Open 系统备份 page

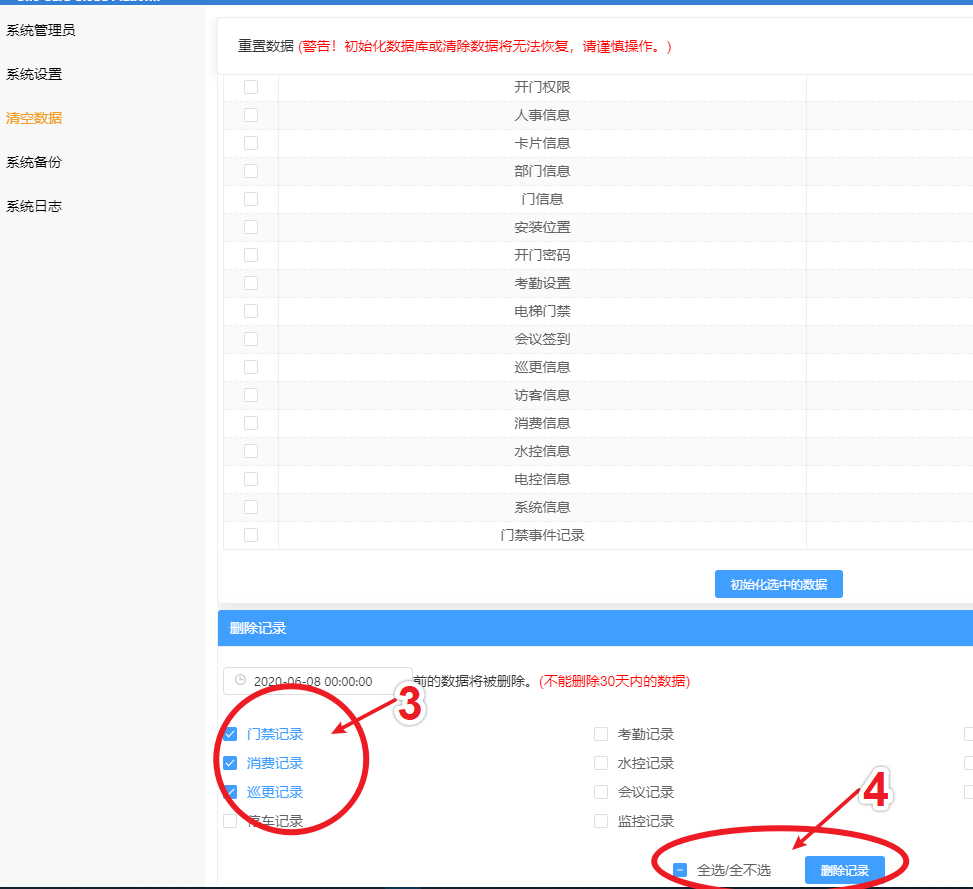click(34, 162)
